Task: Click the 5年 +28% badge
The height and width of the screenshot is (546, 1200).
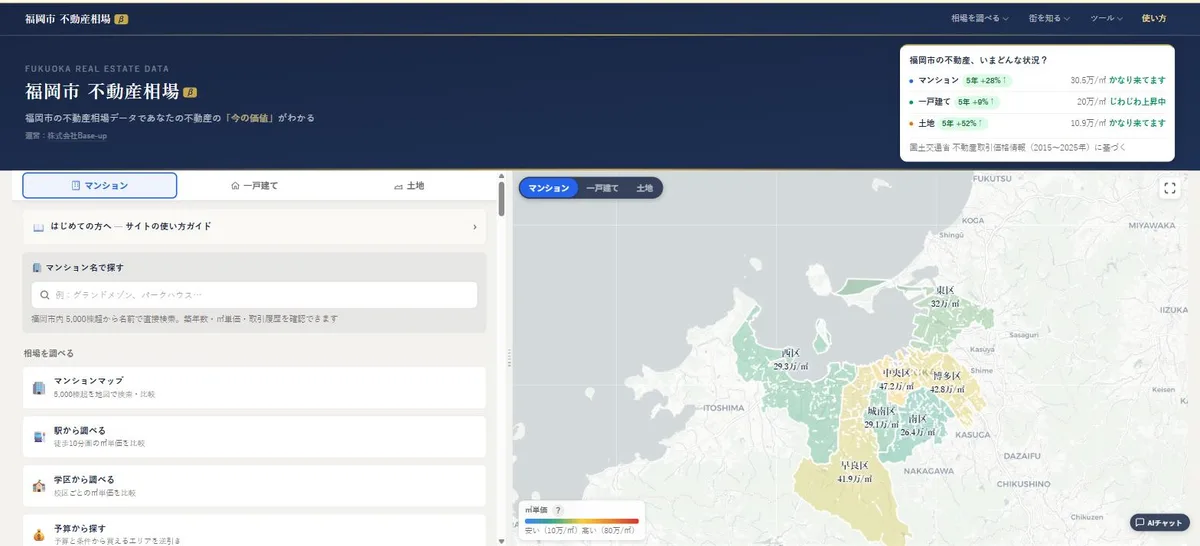Action: (988, 79)
